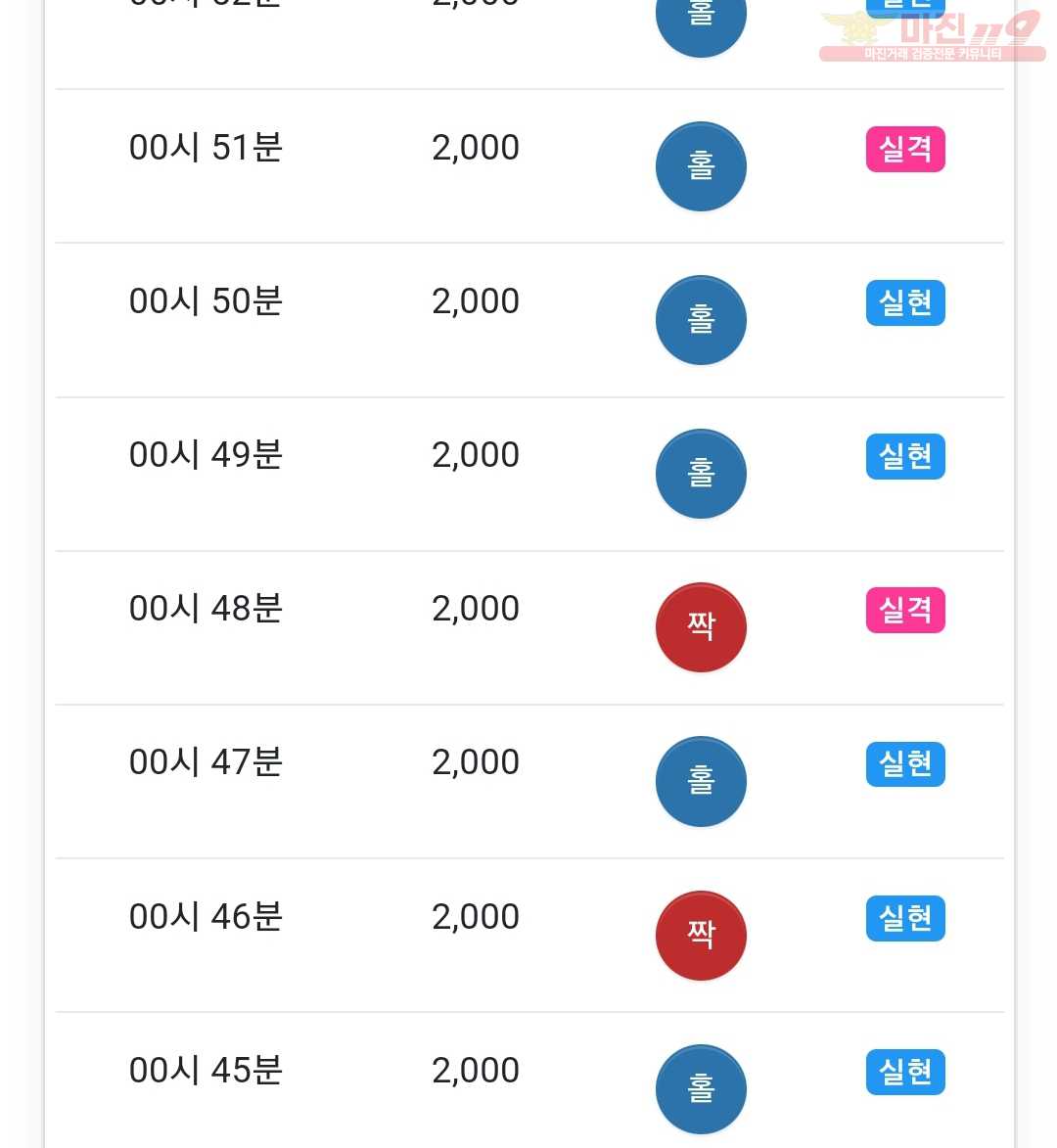The image size is (1057, 1148).
Task: Click the blue 실현 badge at 00시 46분
Action: click(x=905, y=918)
